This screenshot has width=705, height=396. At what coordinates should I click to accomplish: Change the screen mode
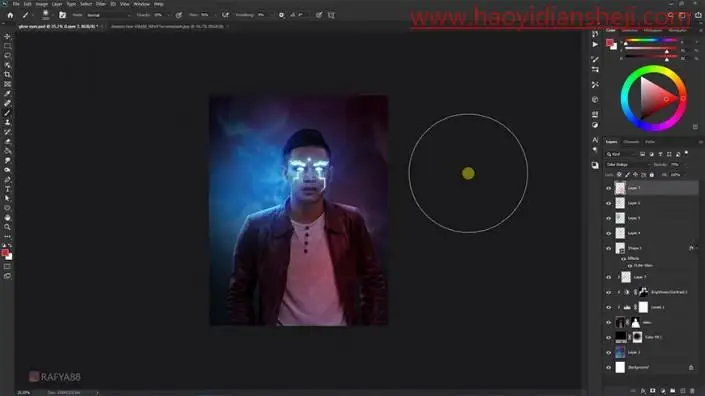(x=7, y=276)
